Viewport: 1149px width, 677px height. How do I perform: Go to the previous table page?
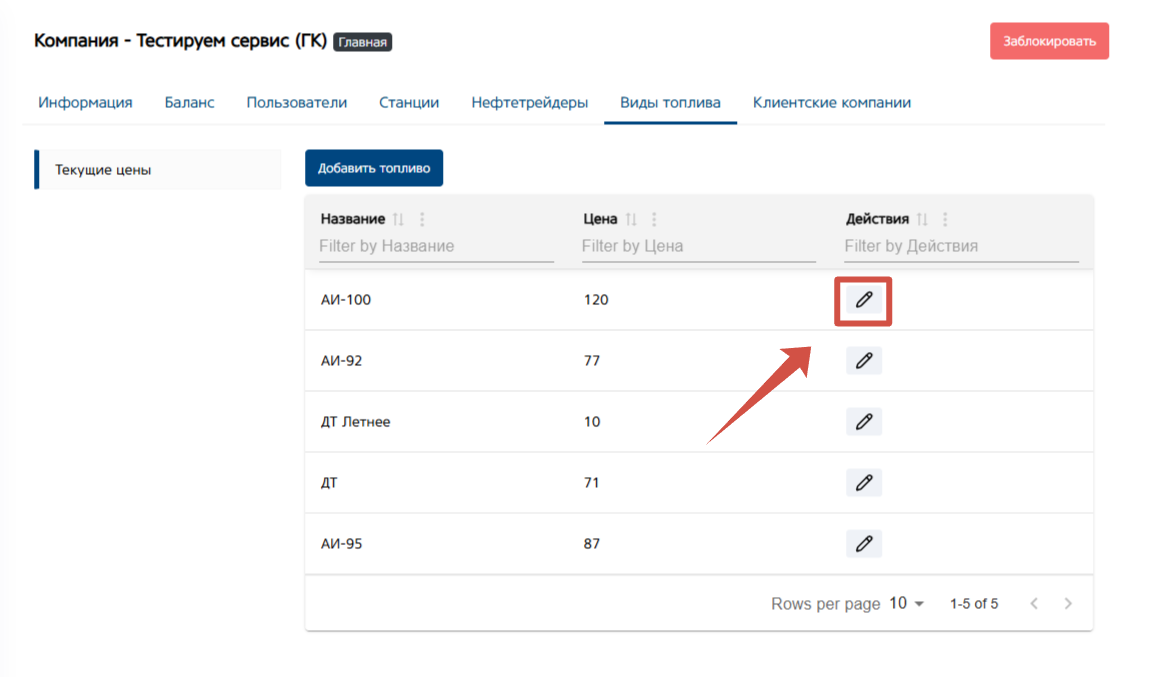(1034, 604)
